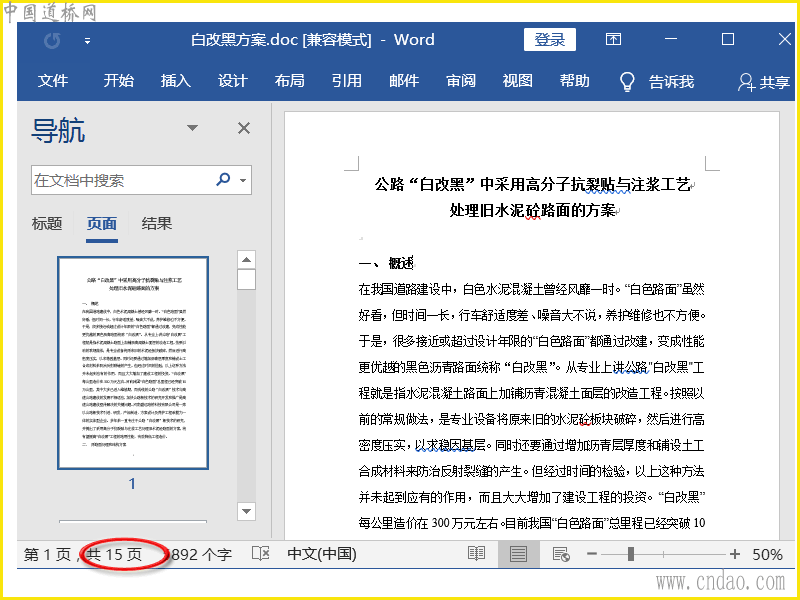Switch to the 开始 ribbon tab
800x600 pixels.
coord(118,81)
